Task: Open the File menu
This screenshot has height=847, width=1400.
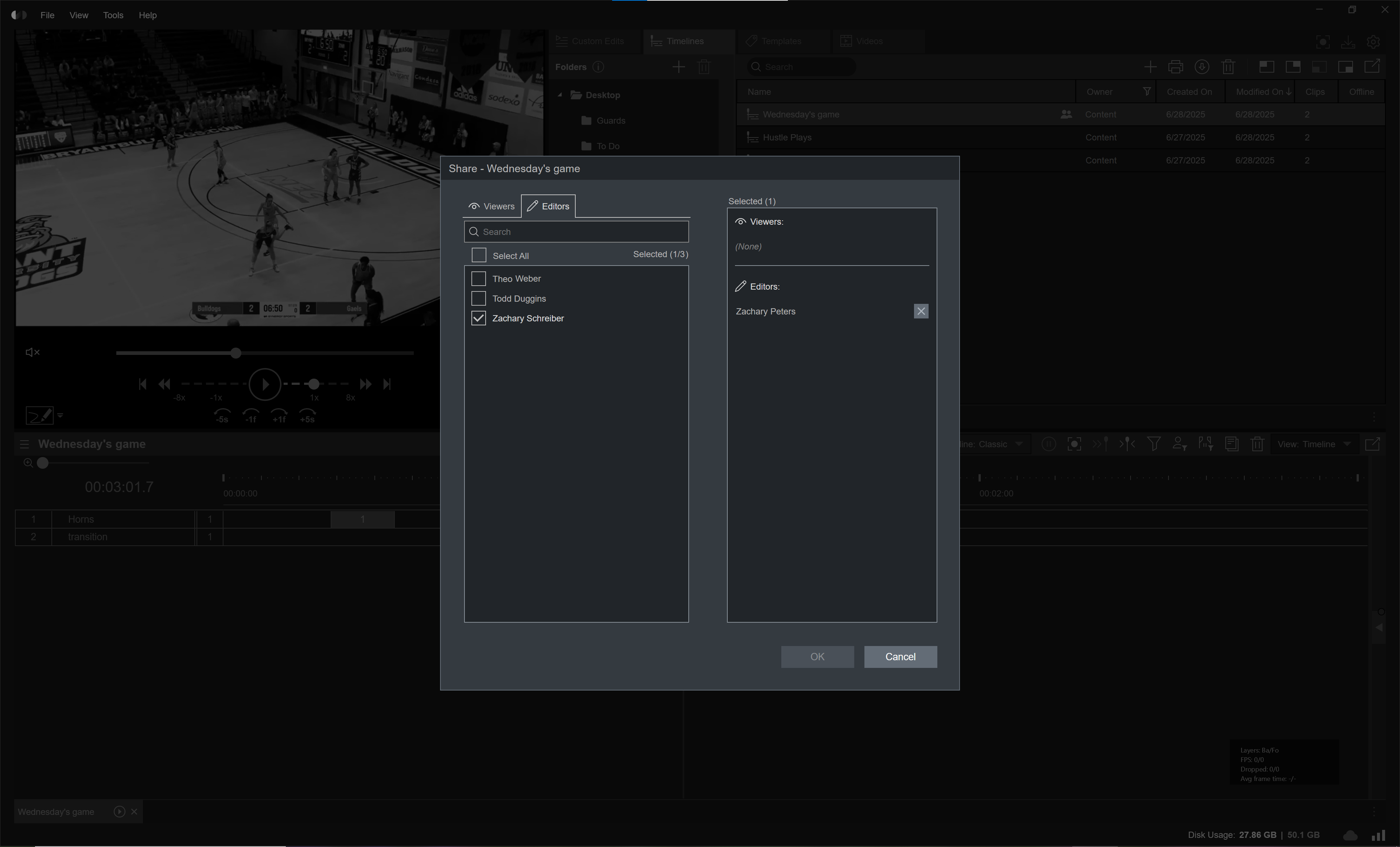Action: click(48, 15)
